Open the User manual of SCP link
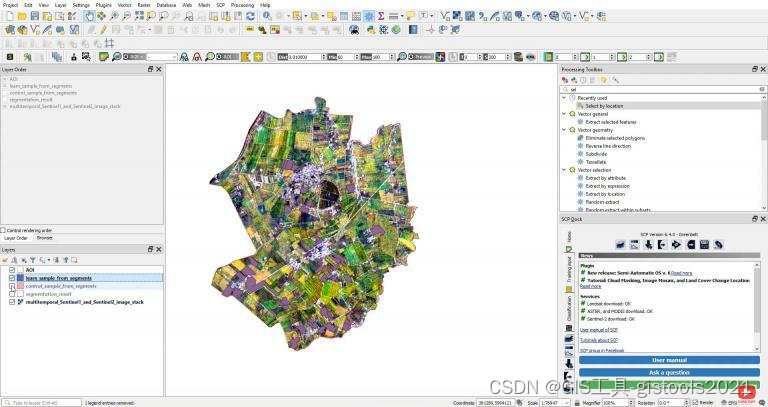768x407 pixels. click(x=599, y=330)
